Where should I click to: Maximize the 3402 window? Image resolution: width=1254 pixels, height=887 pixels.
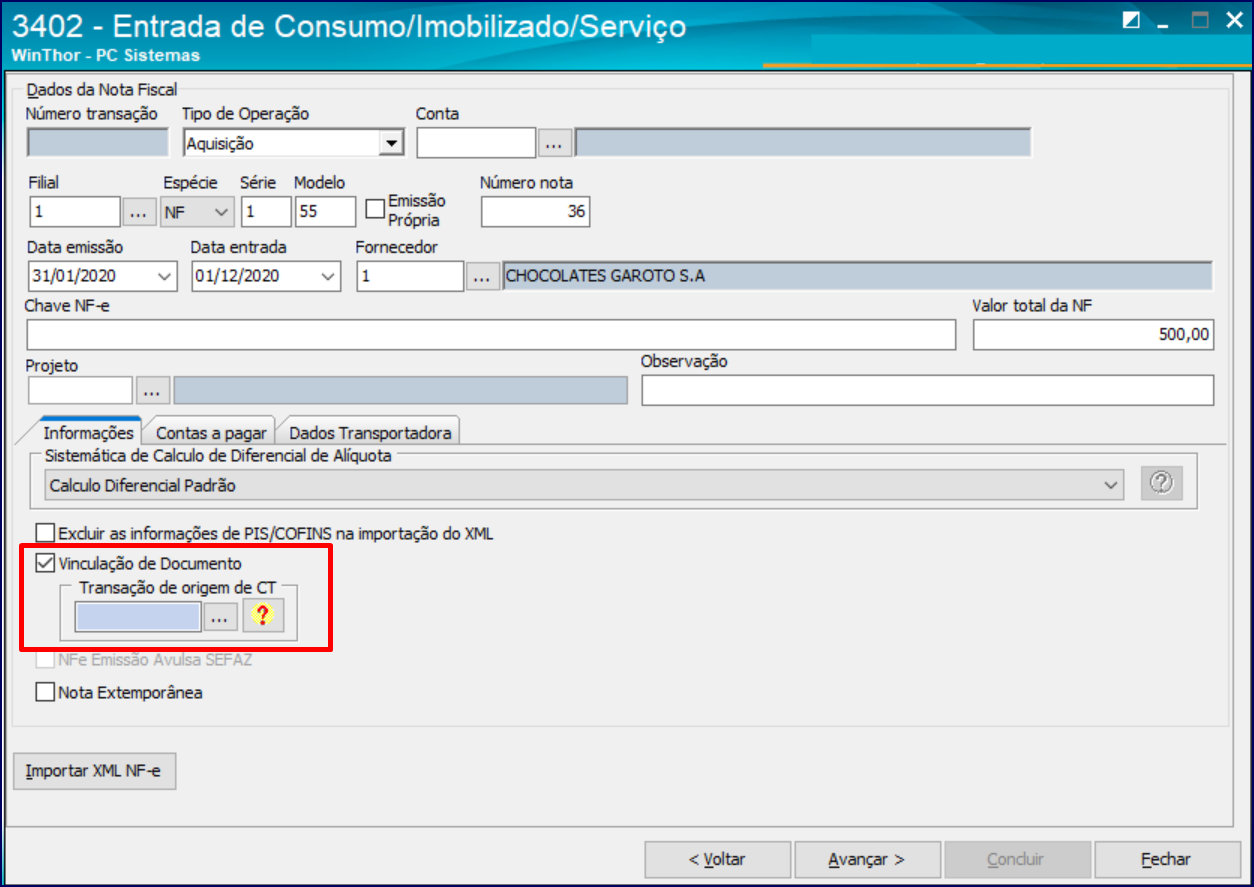(x=1200, y=20)
